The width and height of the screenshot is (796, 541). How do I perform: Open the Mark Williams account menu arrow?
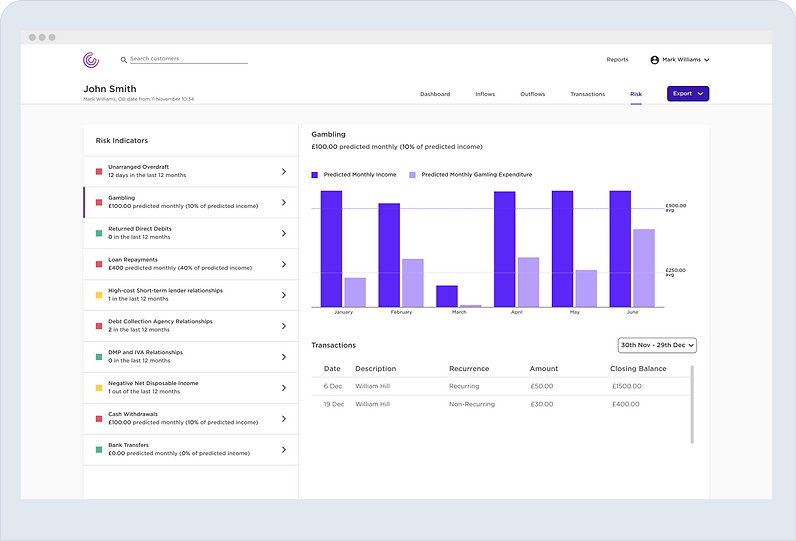tap(707, 60)
